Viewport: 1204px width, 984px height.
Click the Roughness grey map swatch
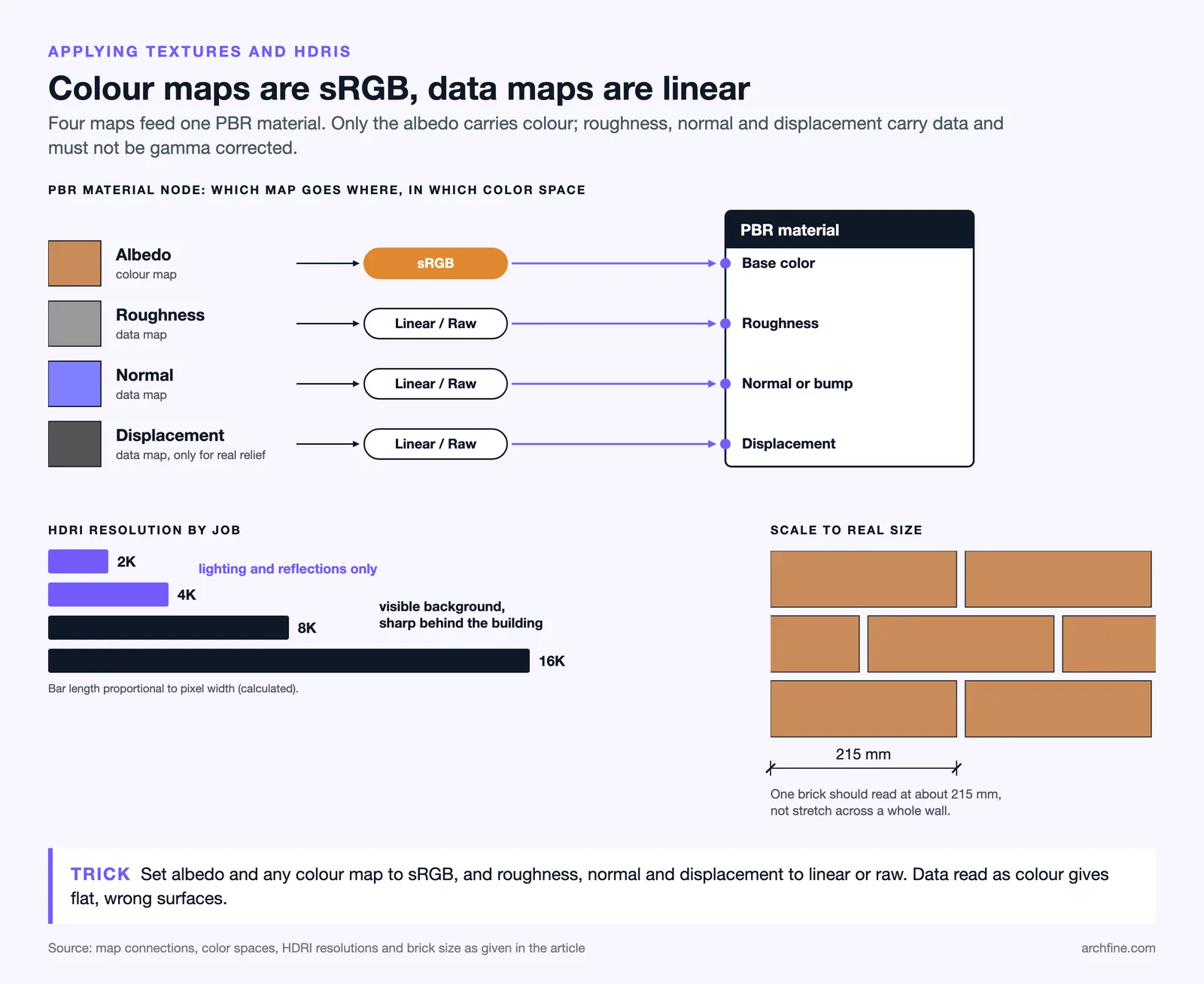[74, 323]
